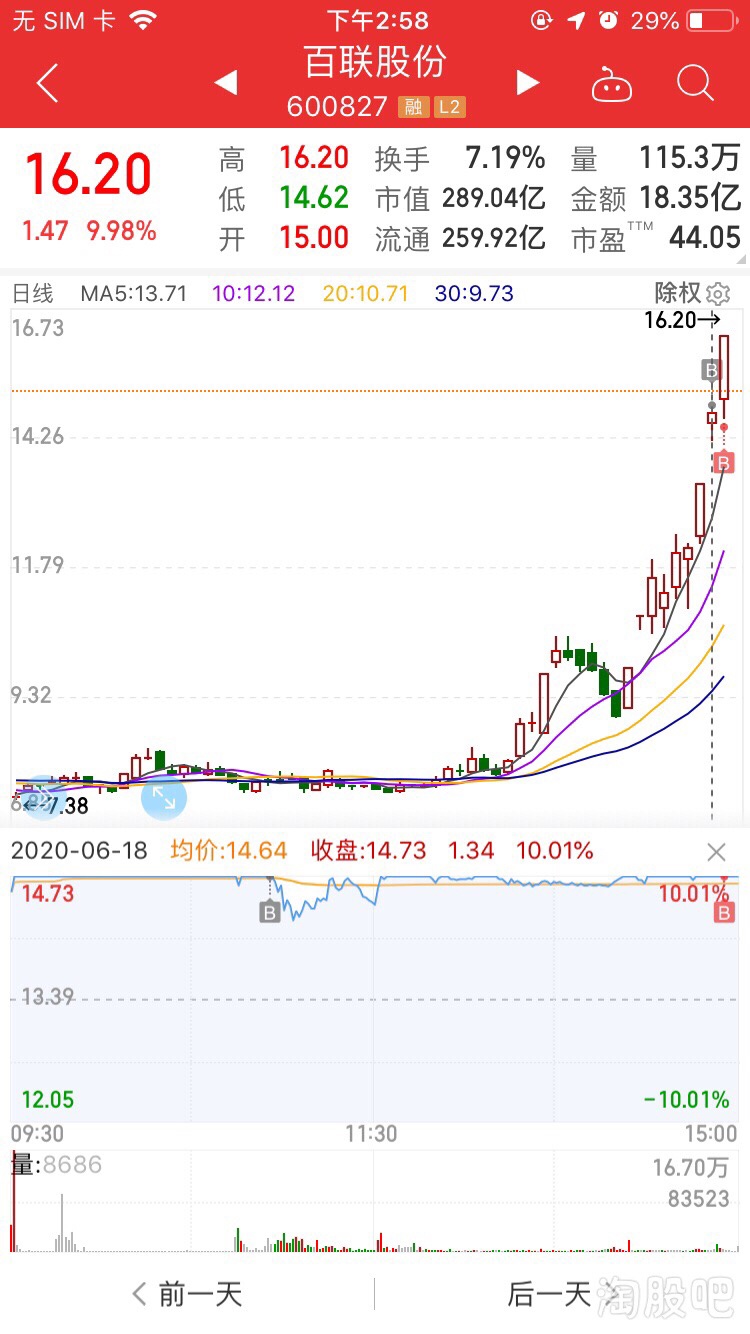Tap 收盘:14.73 closing price label
This screenshot has width=750, height=1334.
click(x=368, y=851)
